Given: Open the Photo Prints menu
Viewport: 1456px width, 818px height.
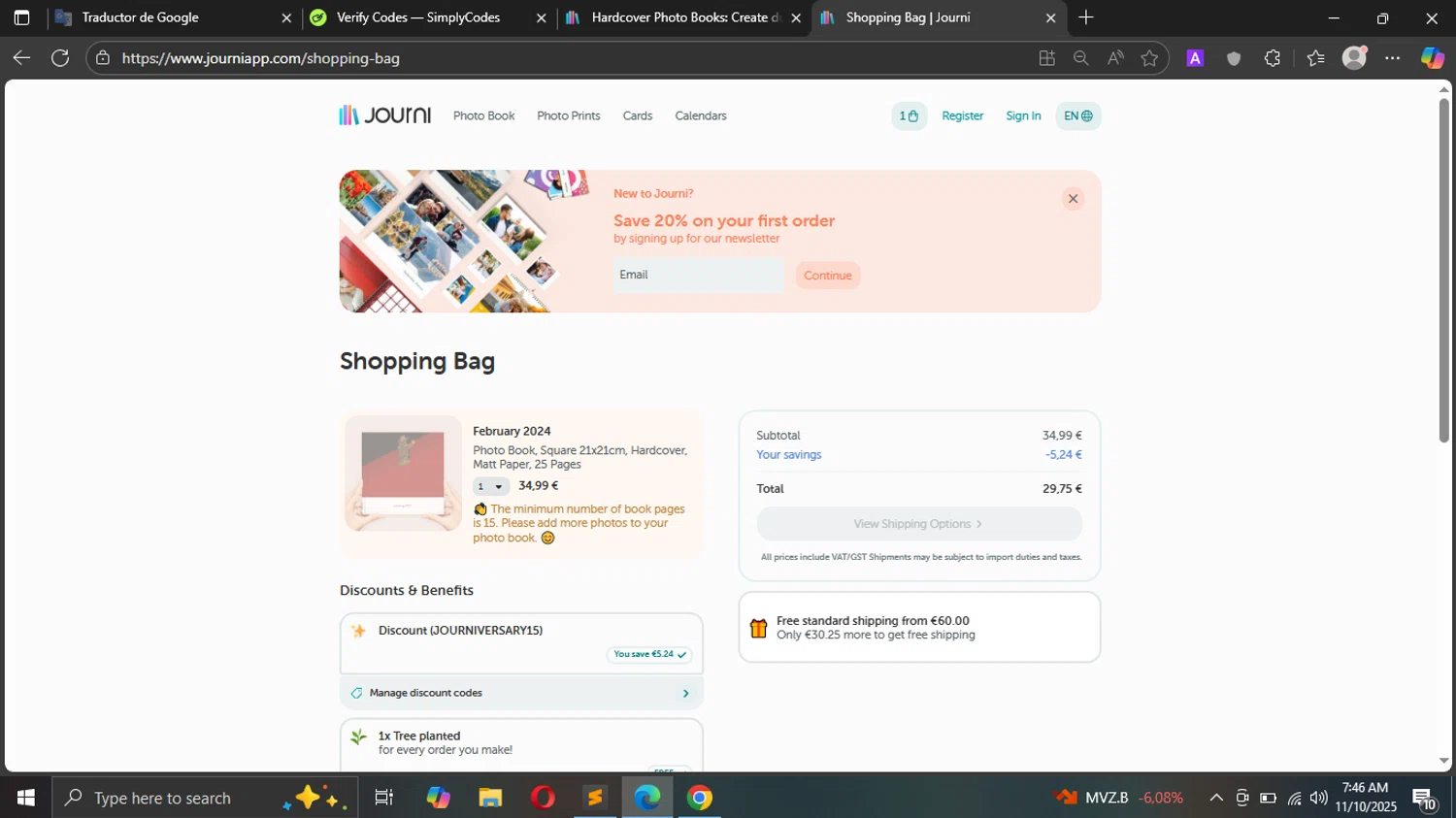Looking at the screenshot, I should pyautogui.click(x=569, y=115).
